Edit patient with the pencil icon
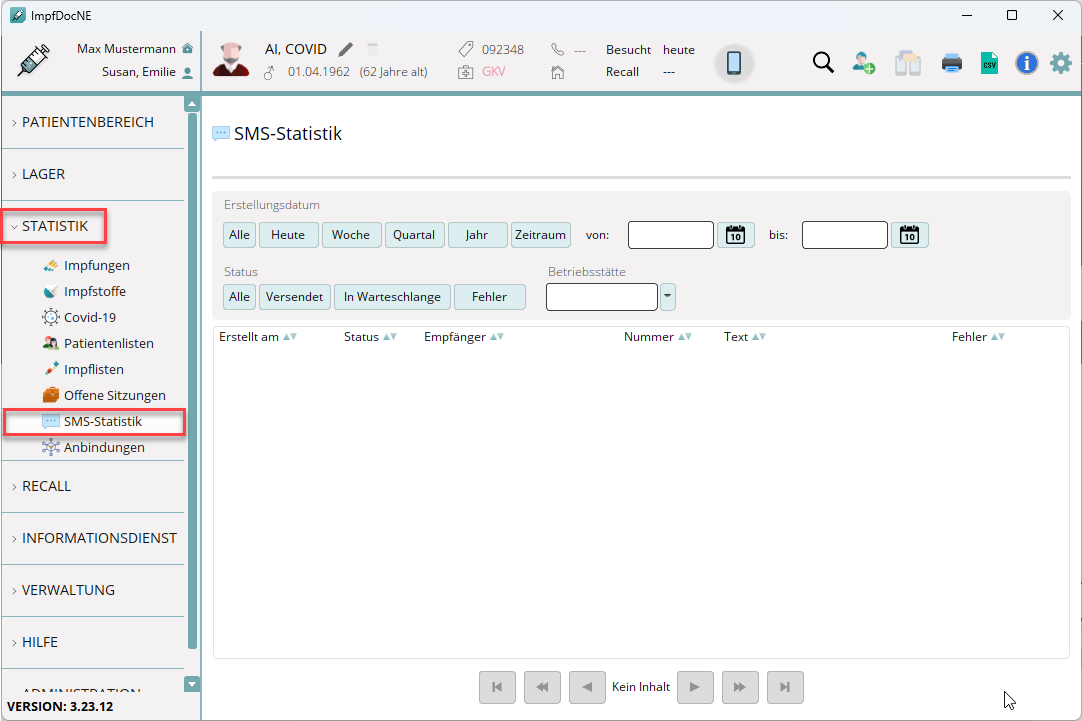Image resolution: width=1082 pixels, height=721 pixels. click(346, 49)
